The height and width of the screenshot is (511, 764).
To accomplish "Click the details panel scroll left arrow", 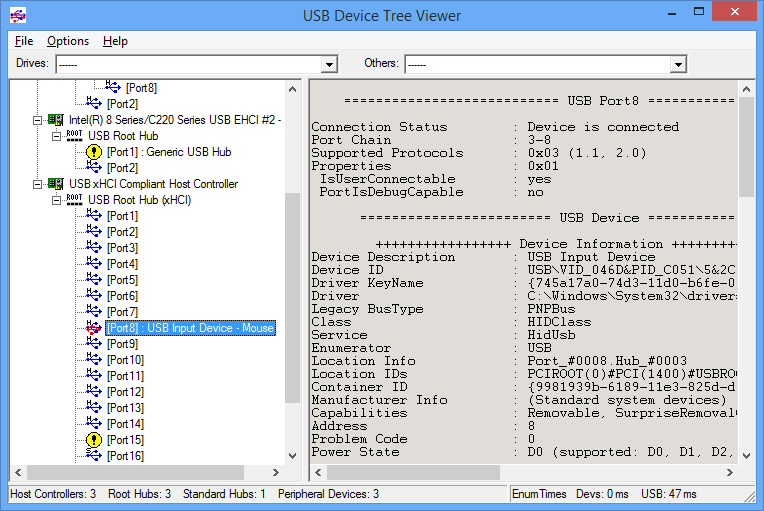I will click(x=318, y=473).
